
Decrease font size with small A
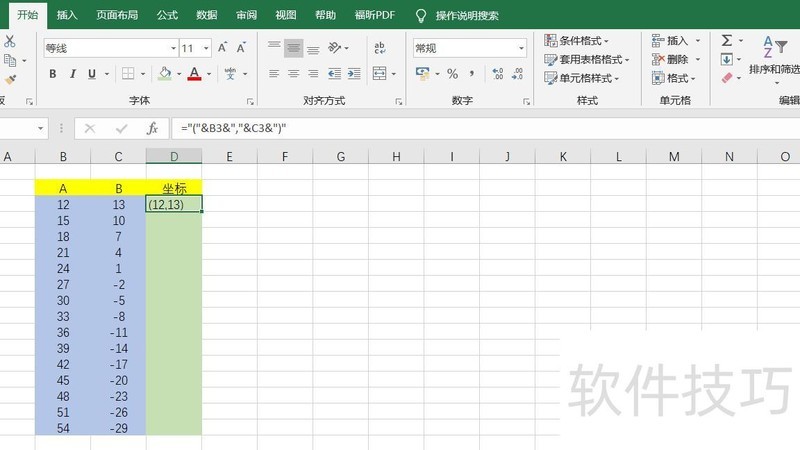pyautogui.click(x=241, y=48)
